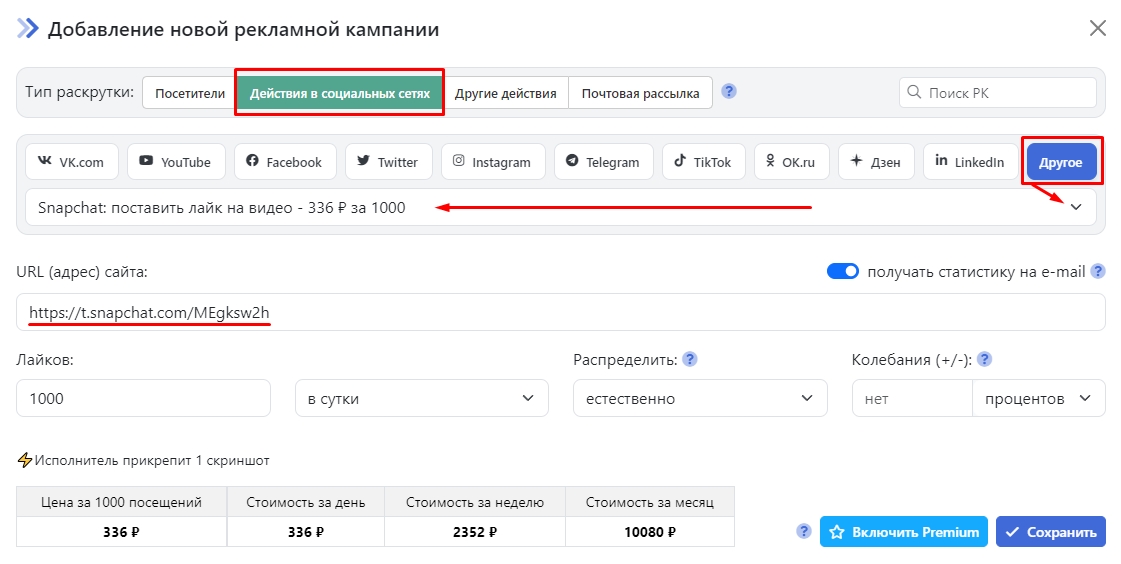Pick the TikTok platform button
This screenshot has width=1121, height=564.
[x=703, y=162]
